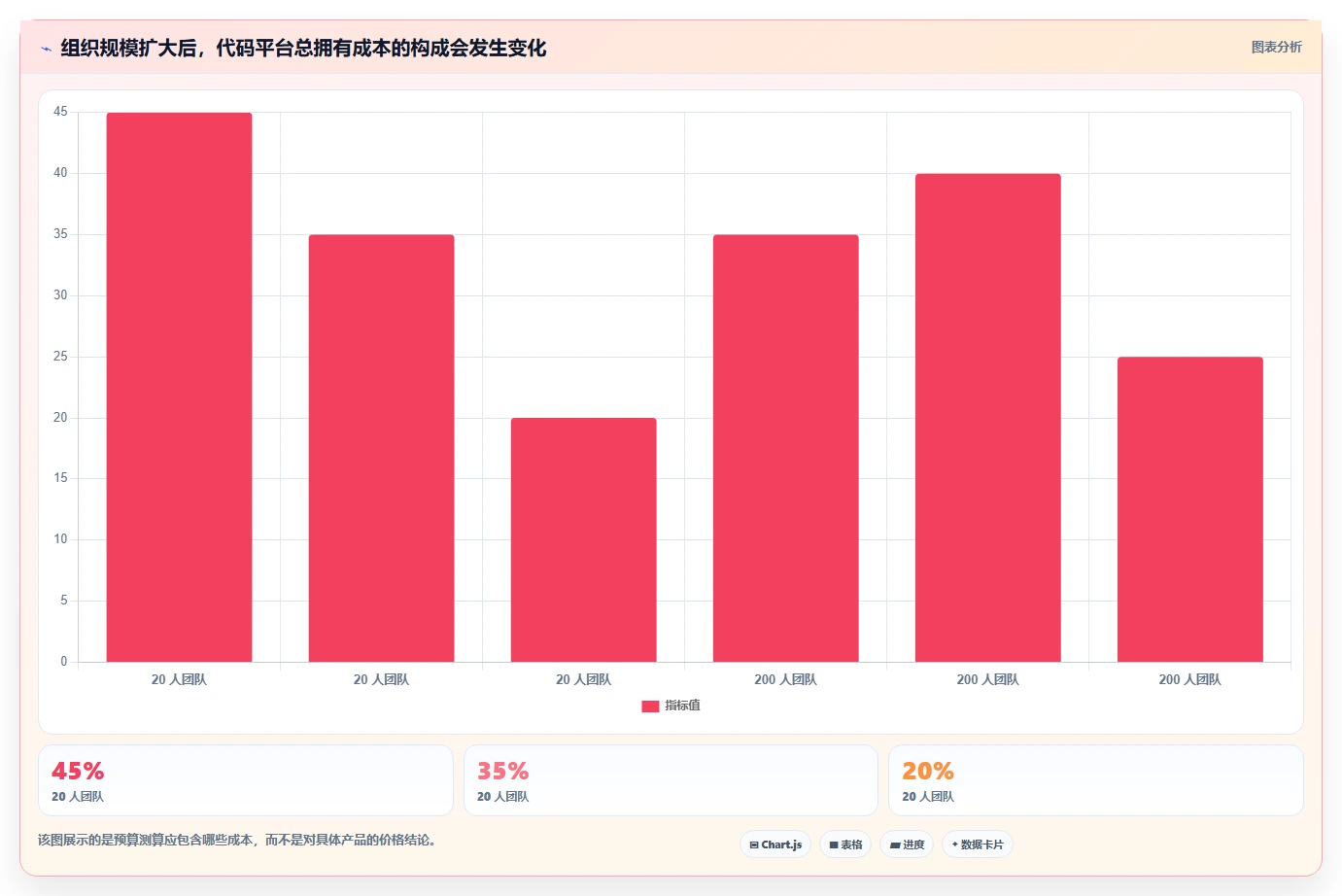Click the tallest bar reaching 45
The width and height of the screenshot is (1342, 896).
coord(179,388)
